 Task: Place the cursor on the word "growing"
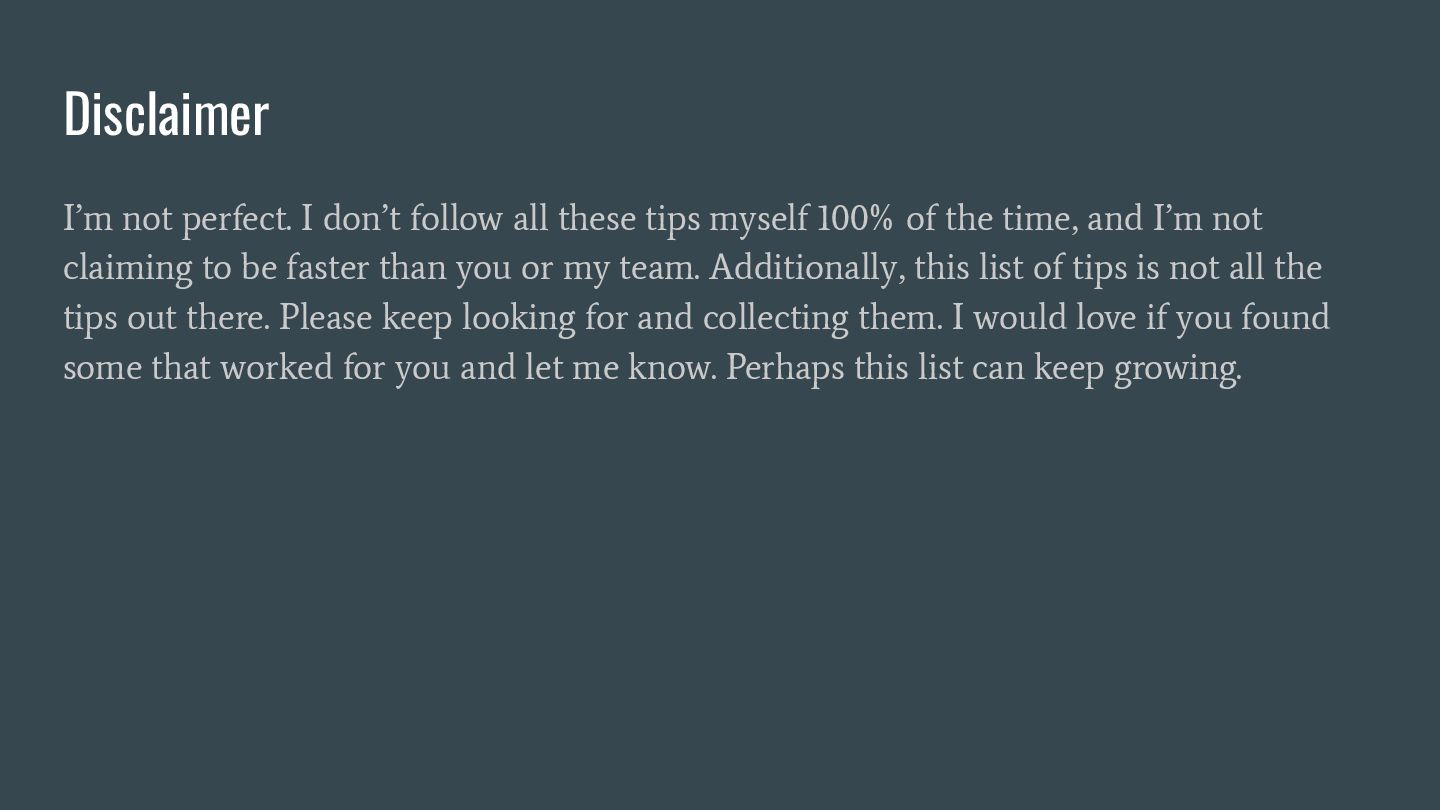(1176, 369)
